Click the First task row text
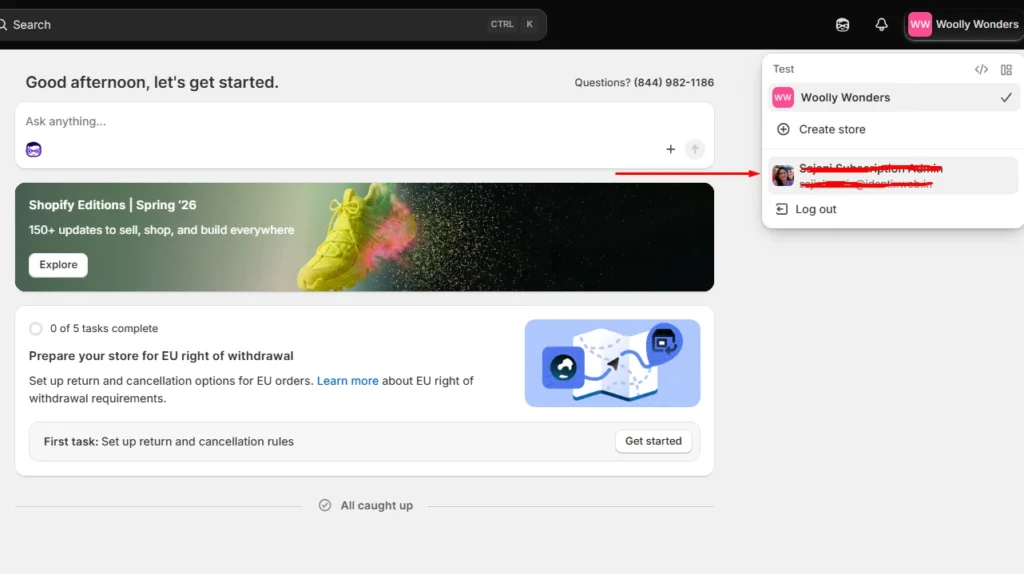 coord(168,441)
